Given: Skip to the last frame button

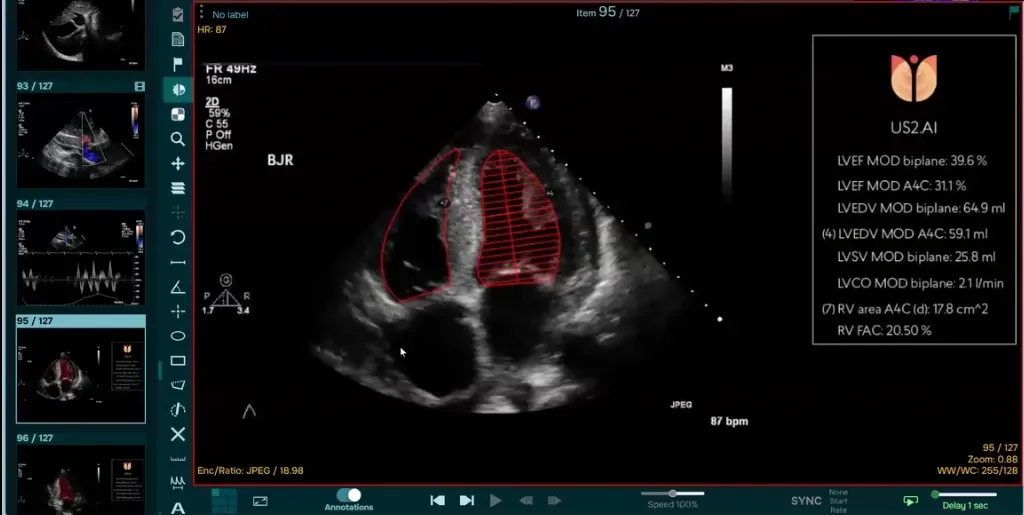Looking at the screenshot, I should [467, 501].
